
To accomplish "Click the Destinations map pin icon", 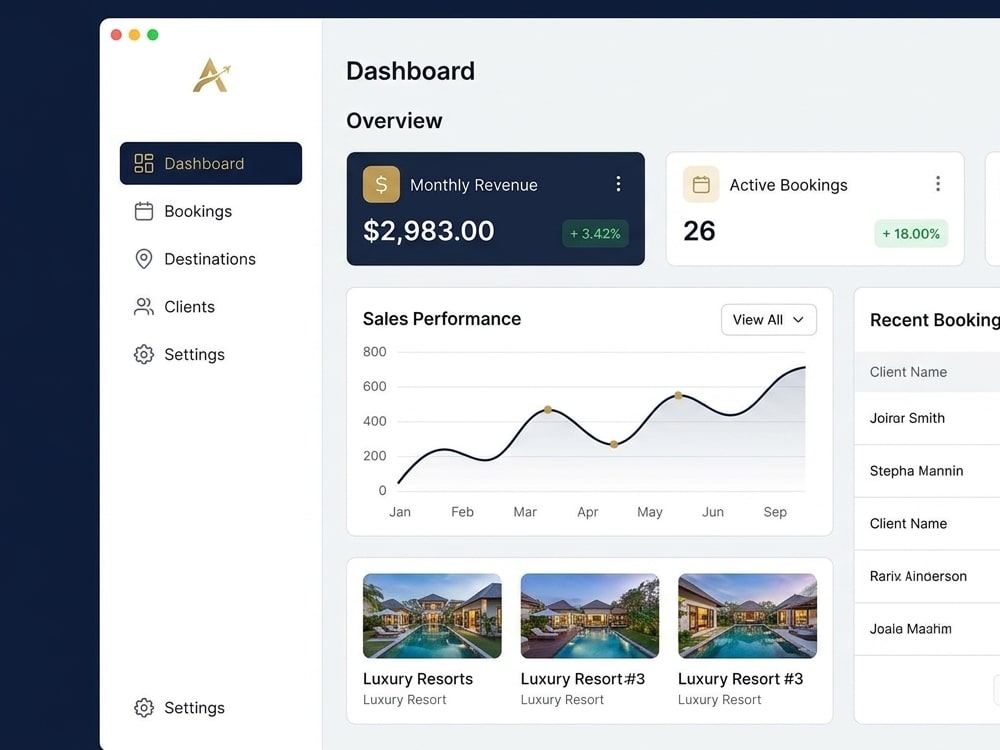I will (143, 259).
